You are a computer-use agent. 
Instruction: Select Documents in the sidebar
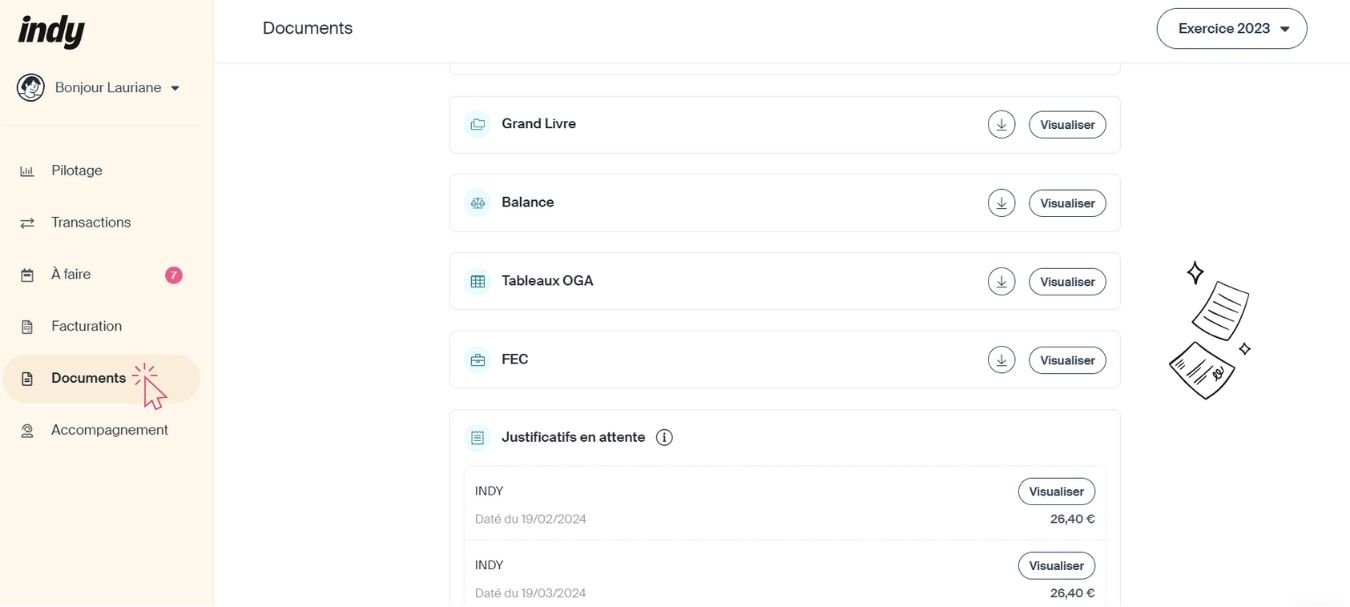88,378
